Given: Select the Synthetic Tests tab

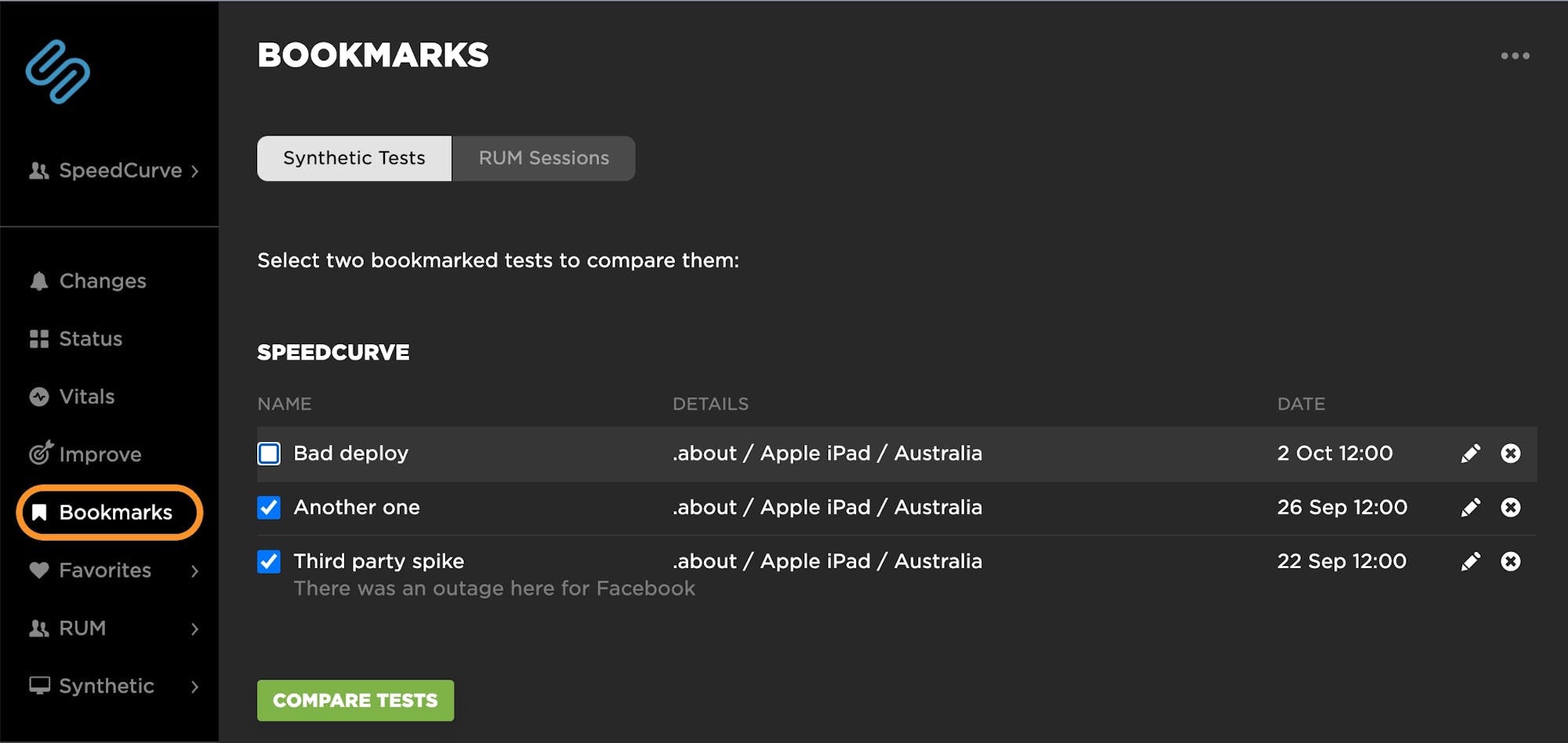Looking at the screenshot, I should pos(354,158).
